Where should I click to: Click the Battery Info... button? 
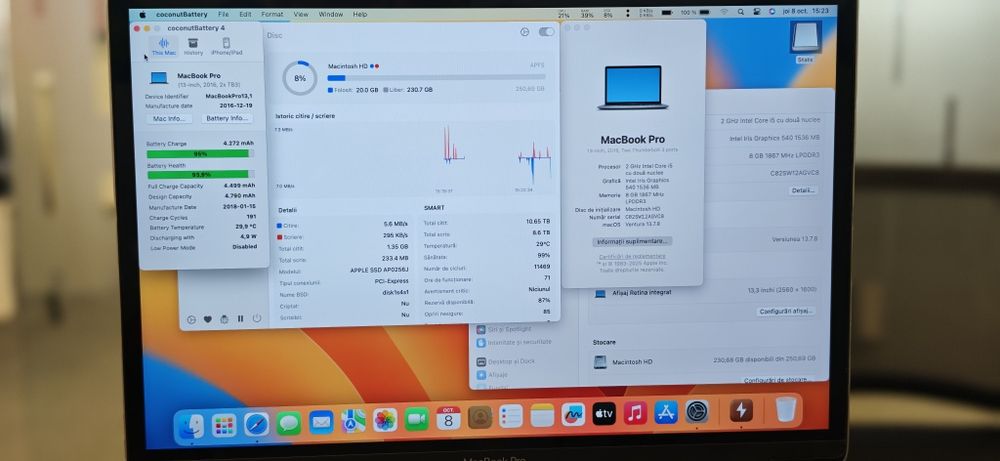(x=227, y=119)
